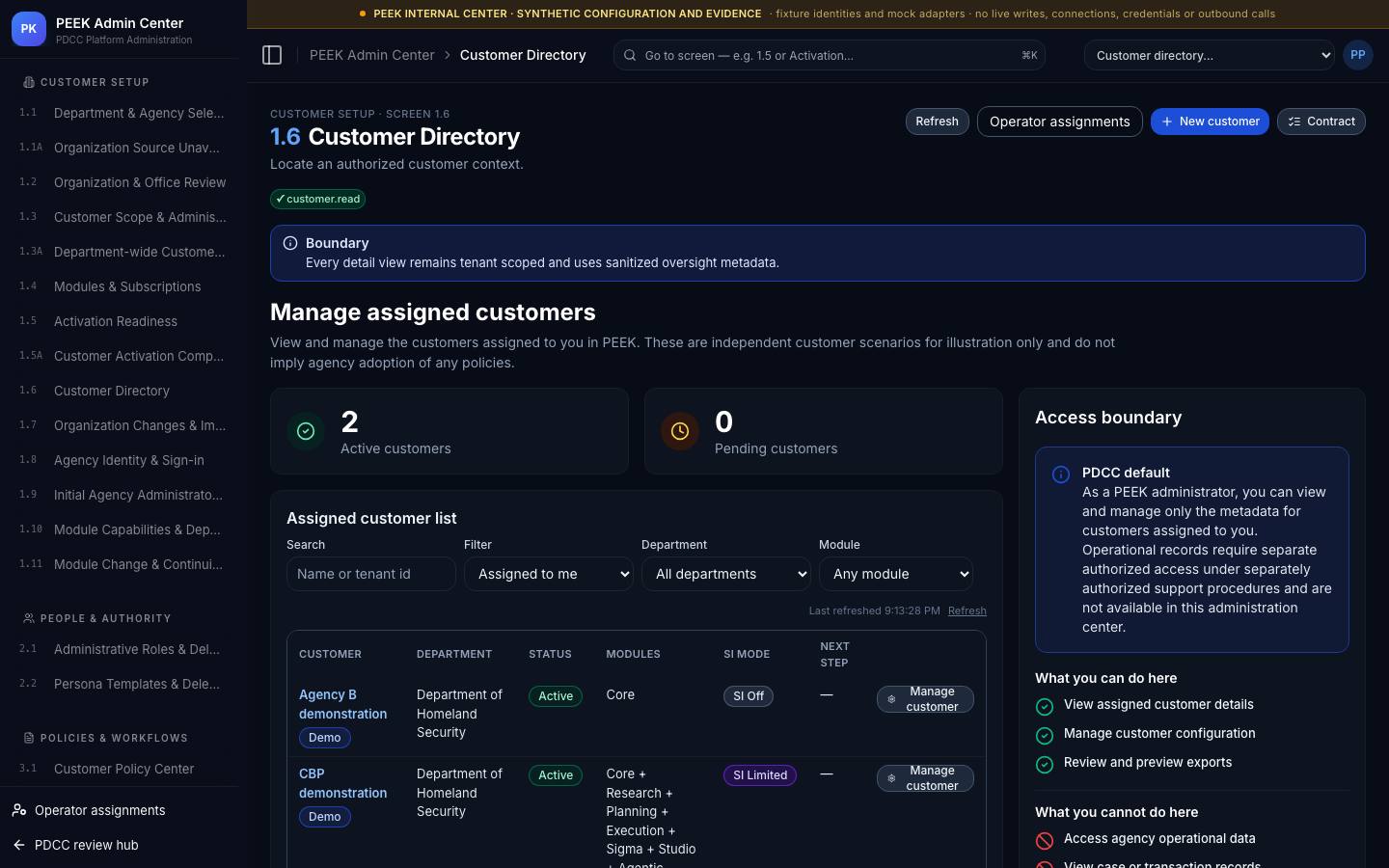1389x868 pixels.
Task: Open the PP user avatar
Action: [1357, 55]
